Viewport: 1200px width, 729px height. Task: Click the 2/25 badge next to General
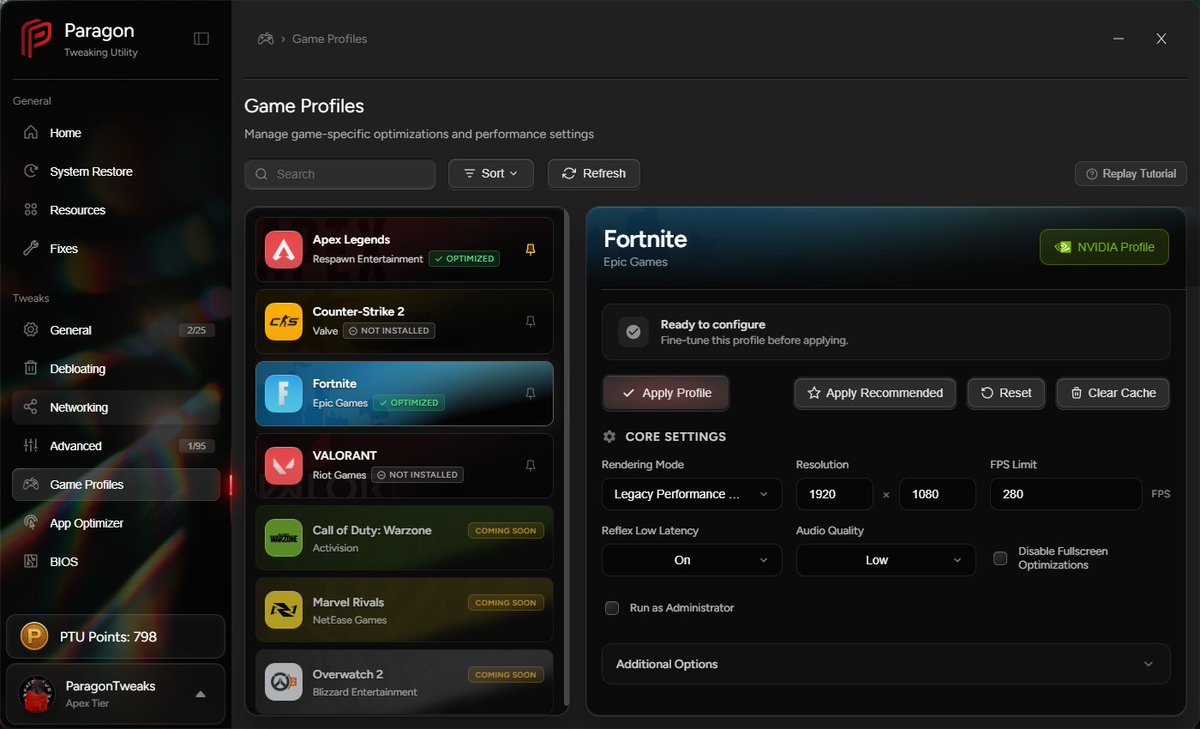coord(196,330)
